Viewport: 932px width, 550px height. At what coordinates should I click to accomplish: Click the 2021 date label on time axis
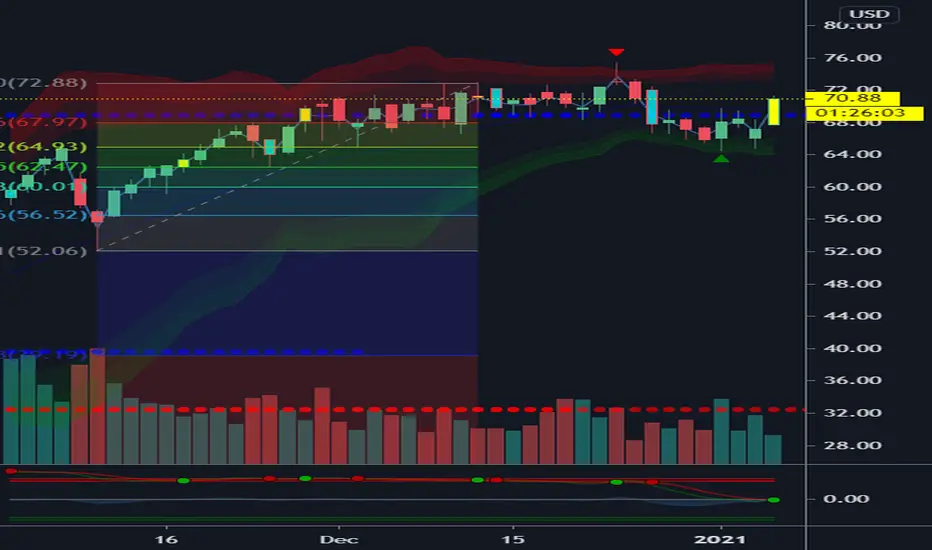coord(720,540)
